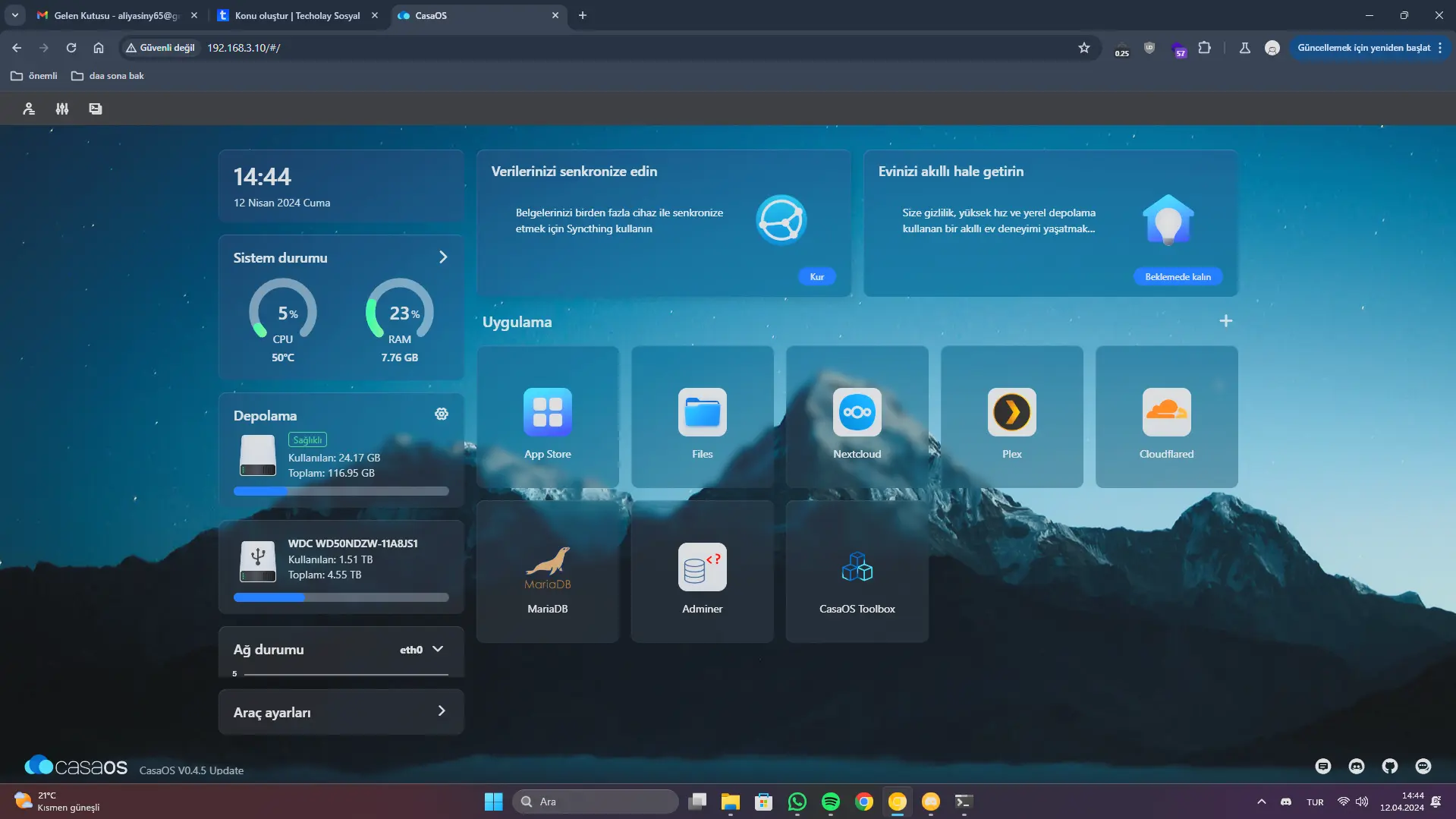The image size is (1456, 819).
Task: Open Task View from the taskbar
Action: point(697,802)
